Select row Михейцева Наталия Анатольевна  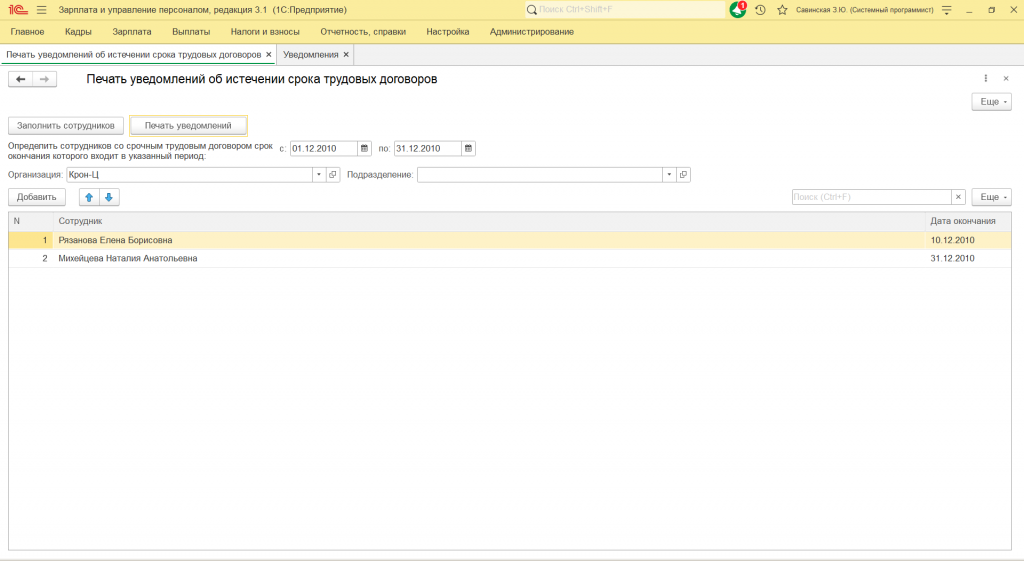click(509, 259)
